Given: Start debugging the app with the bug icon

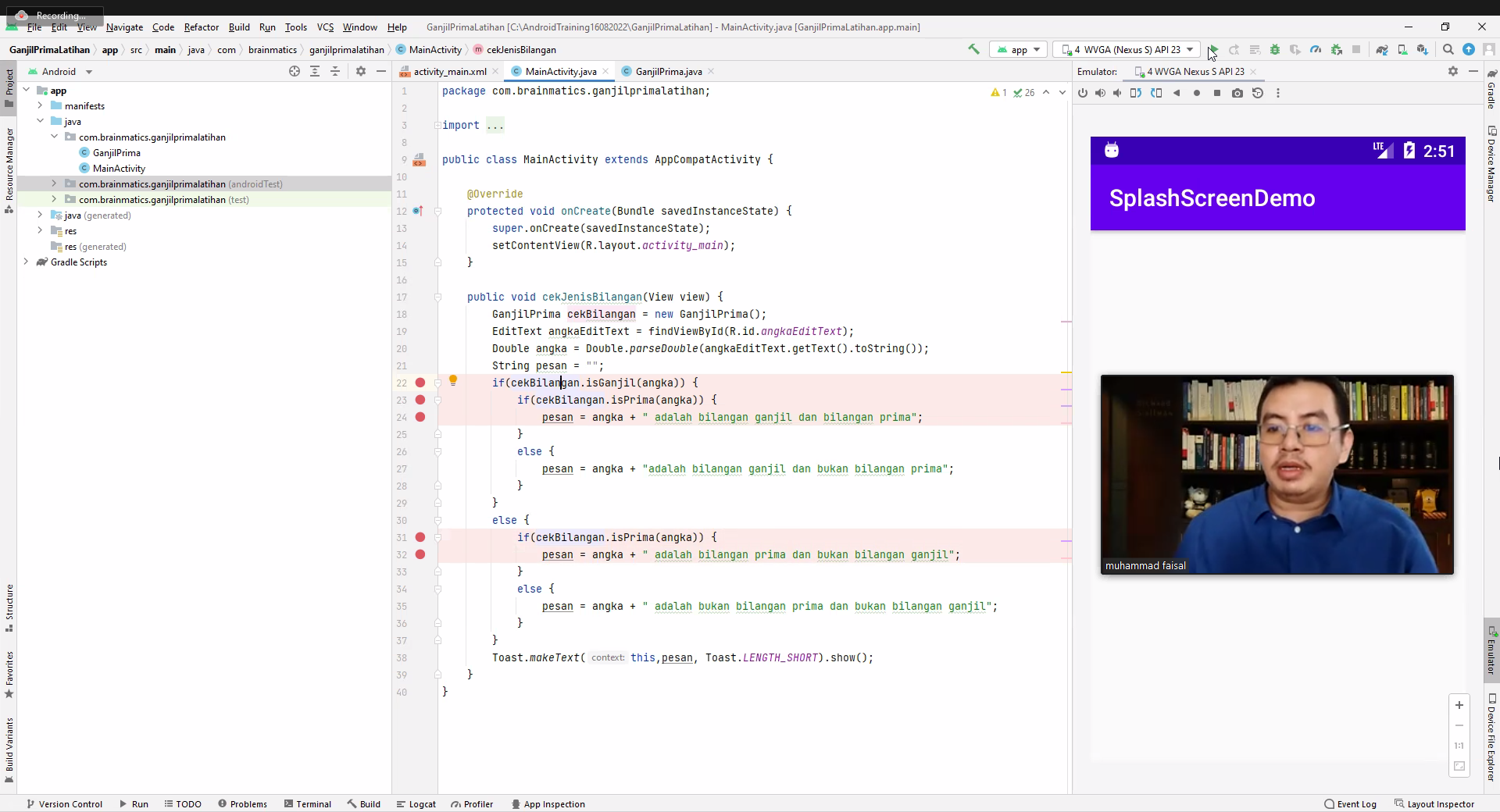Looking at the screenshot, I should [1275, 49].
